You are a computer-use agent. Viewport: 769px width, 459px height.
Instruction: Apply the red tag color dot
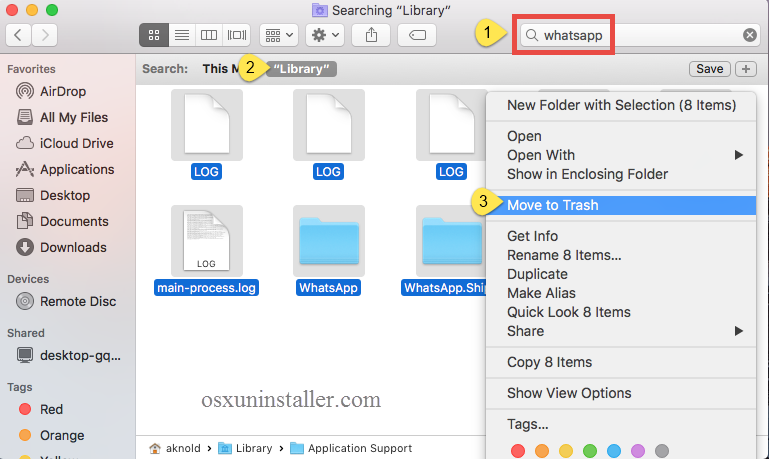(x=517, y=451)
